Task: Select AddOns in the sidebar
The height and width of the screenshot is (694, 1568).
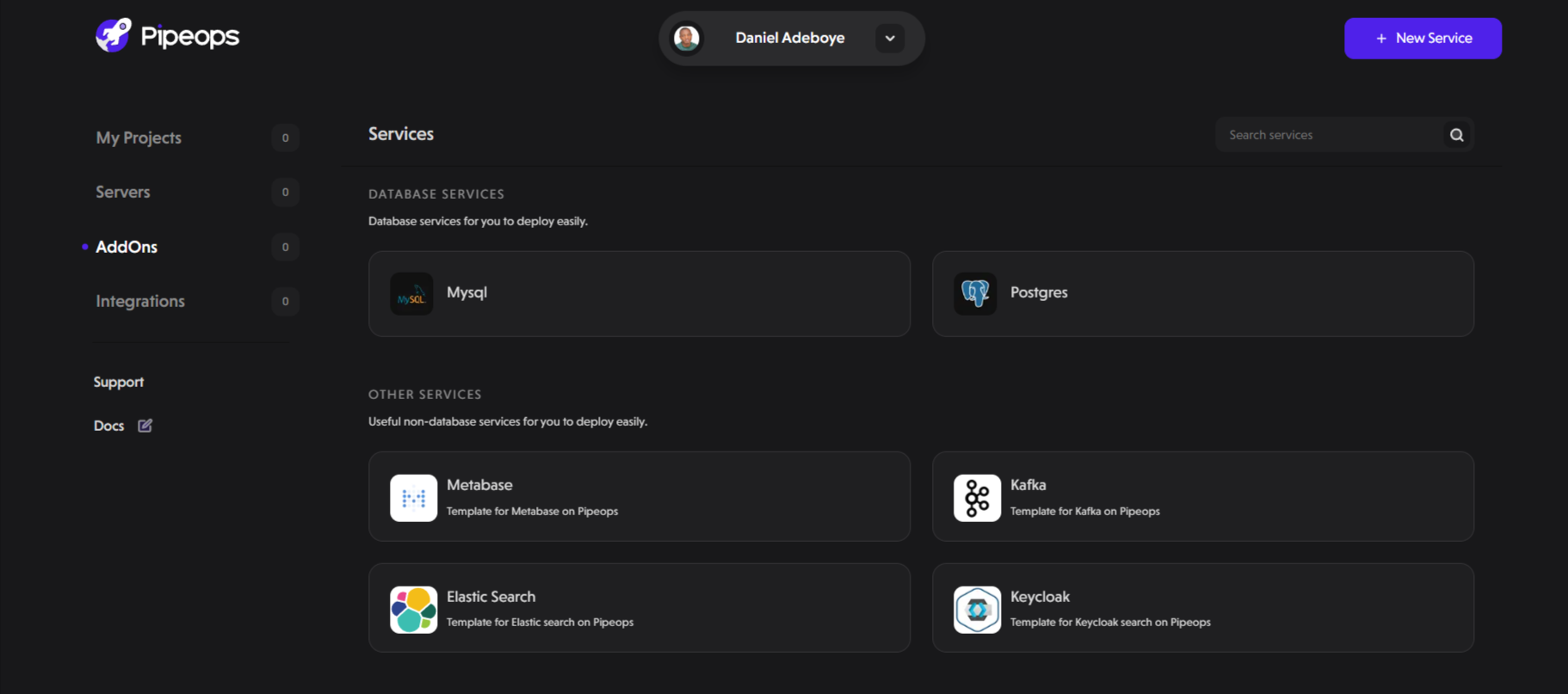Action: [x=127, y=247]
